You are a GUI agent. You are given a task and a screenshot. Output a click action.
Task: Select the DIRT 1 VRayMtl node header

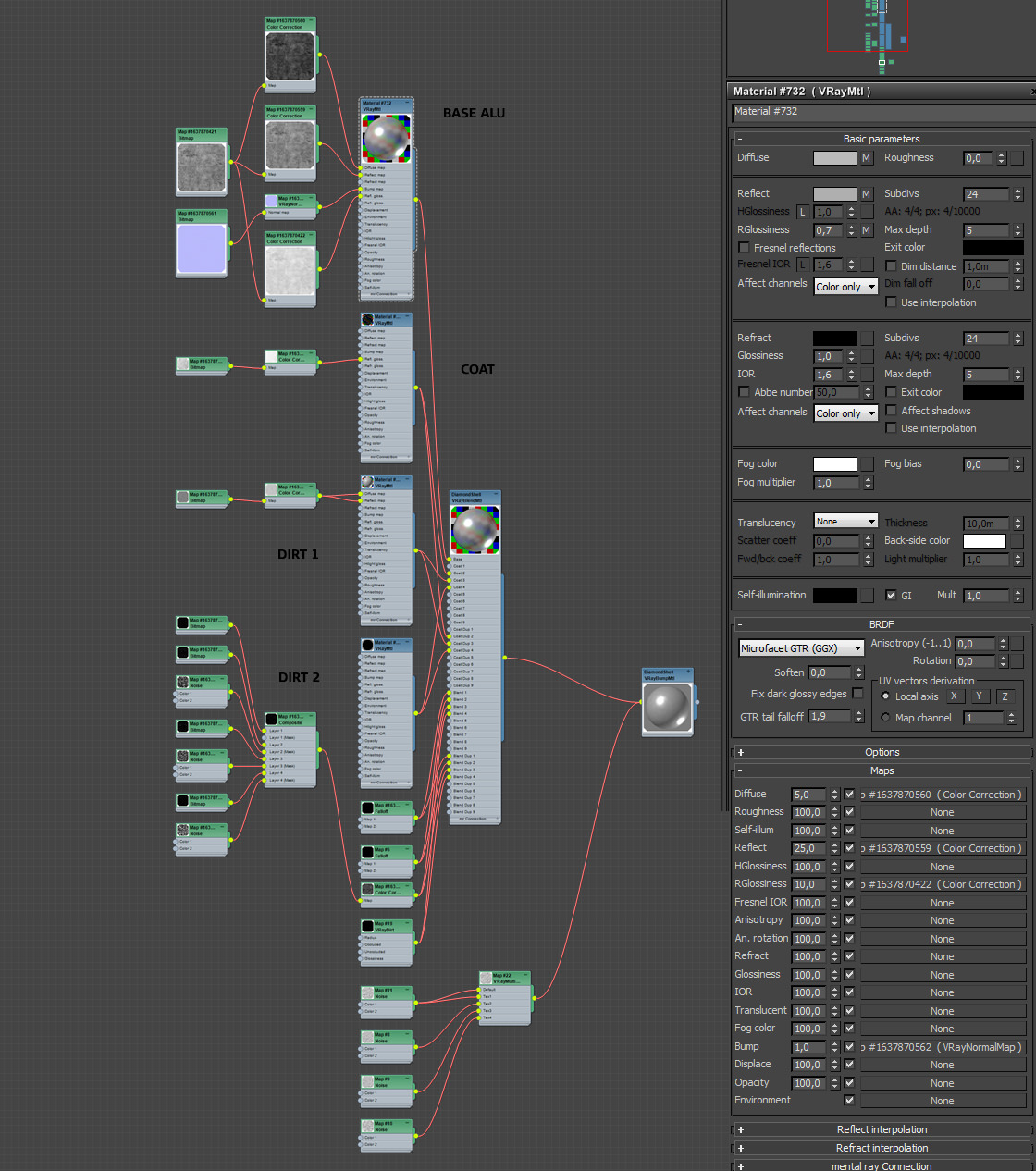(x=386, y=482)
